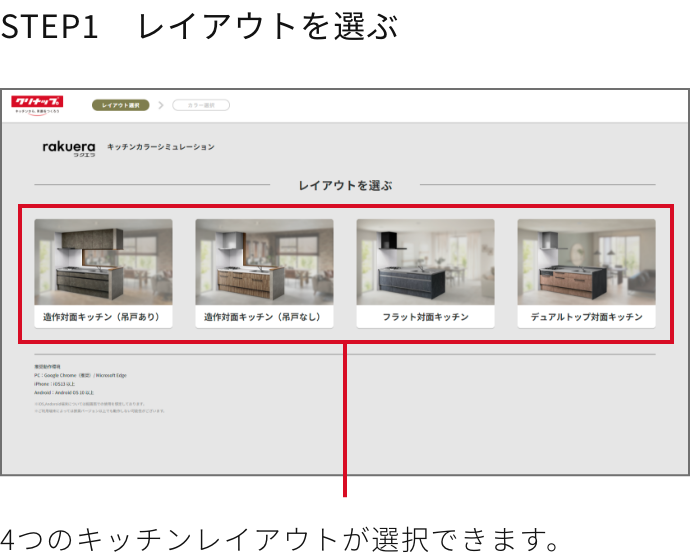This screenshot has width=690, height=558.
Task: Select the レイアウト選択 step pill
Action: point(121,105)
